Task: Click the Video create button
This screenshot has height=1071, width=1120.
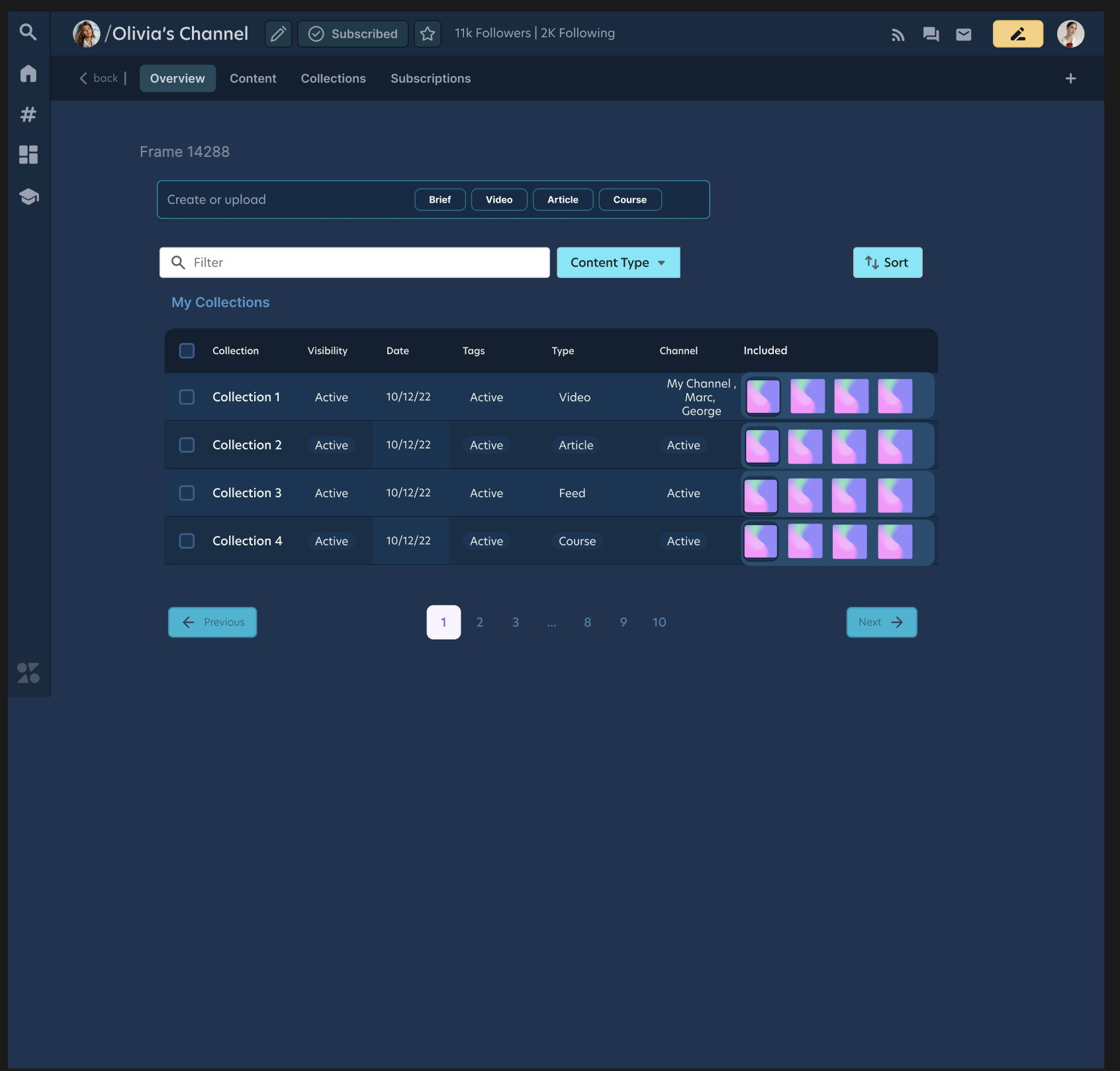Action: [x=499, y=199]
